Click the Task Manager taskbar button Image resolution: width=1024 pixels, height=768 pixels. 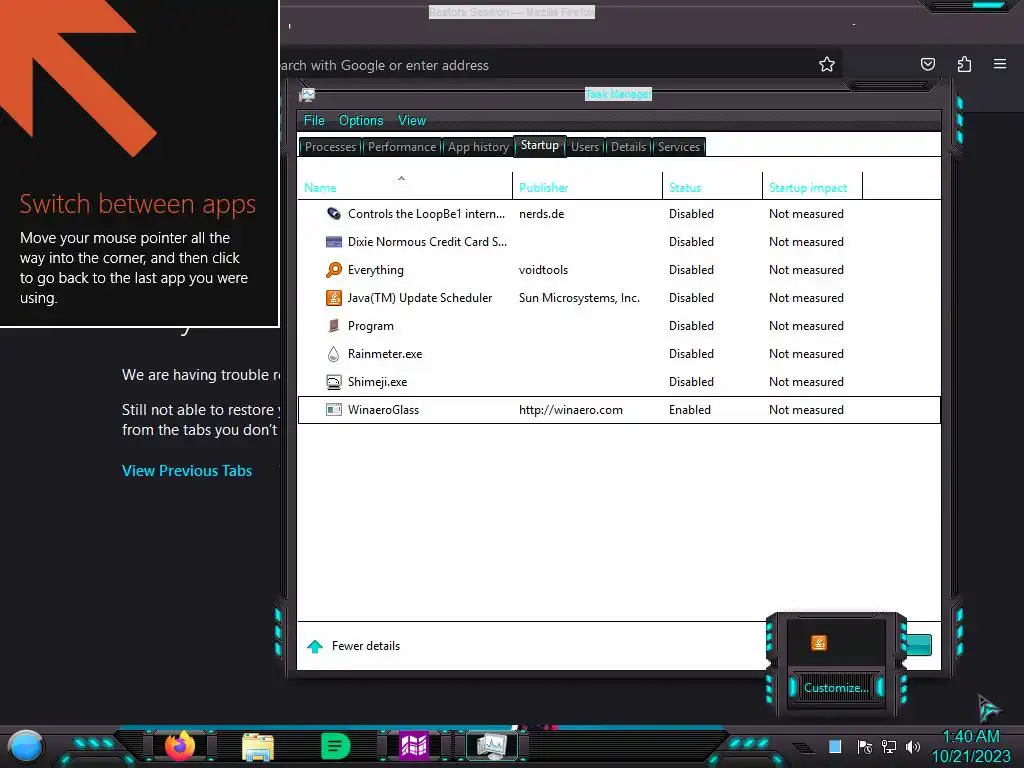[x=491, y=746]
